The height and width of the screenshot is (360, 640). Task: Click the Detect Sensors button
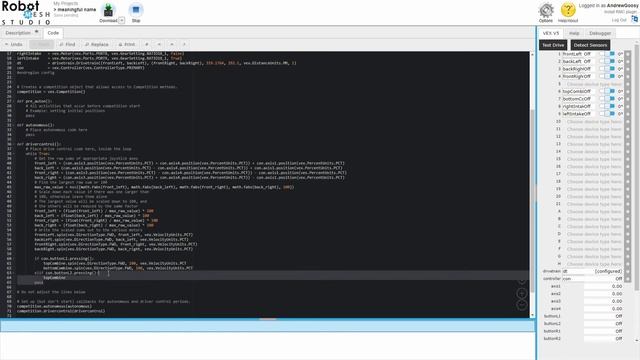(590, 45)
